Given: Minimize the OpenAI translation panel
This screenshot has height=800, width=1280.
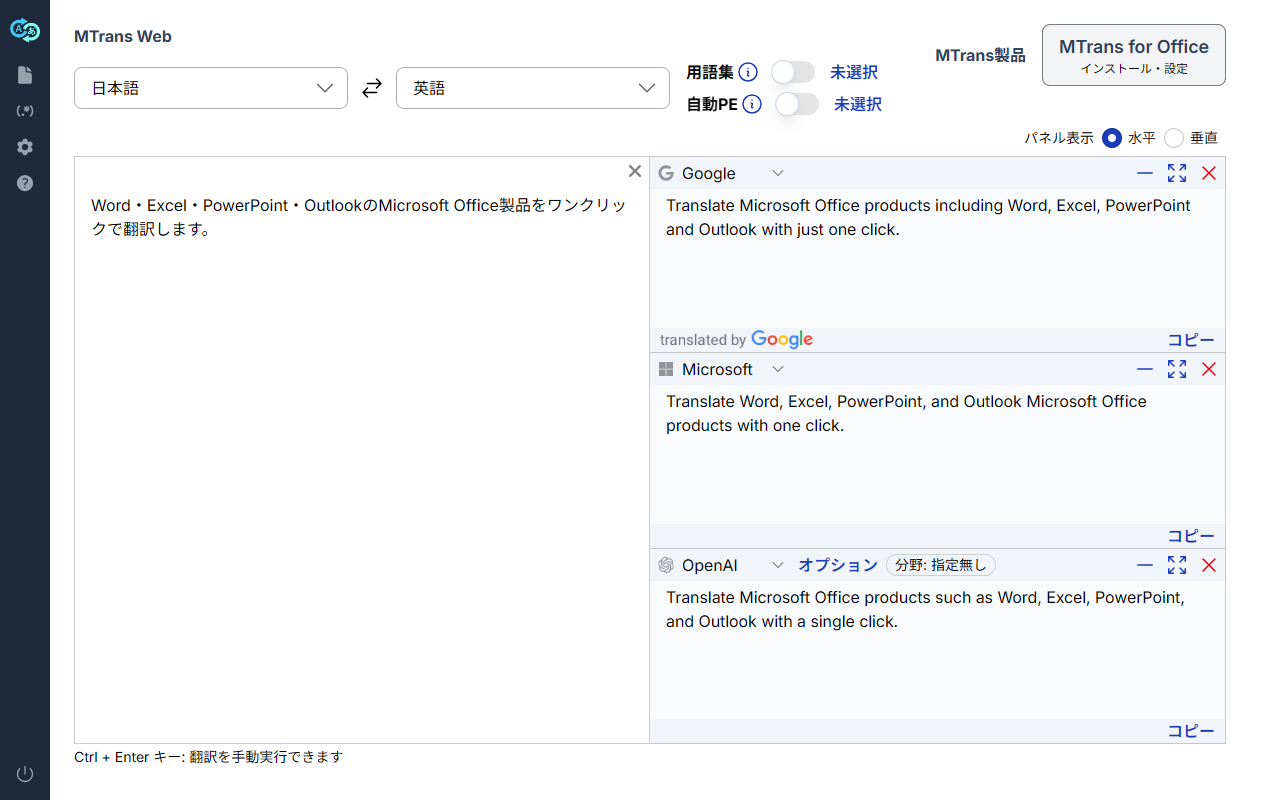Looking at the screenshot, I should point(1145,565).
